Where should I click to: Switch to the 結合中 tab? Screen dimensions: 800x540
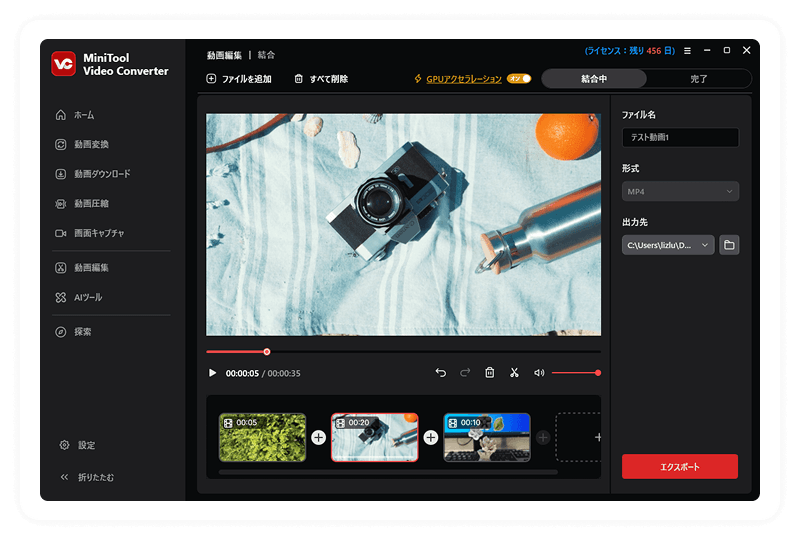pos(594,79)
